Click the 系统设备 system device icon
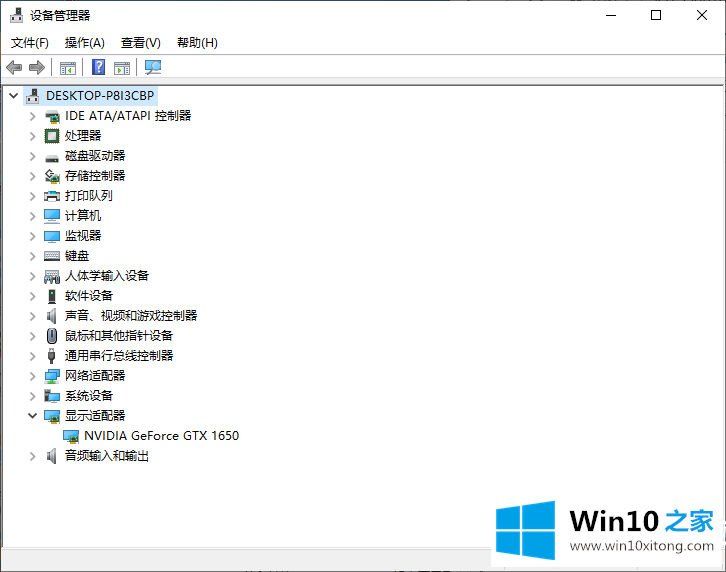Viewport: 726px width, 572px height. coord(52,396)
